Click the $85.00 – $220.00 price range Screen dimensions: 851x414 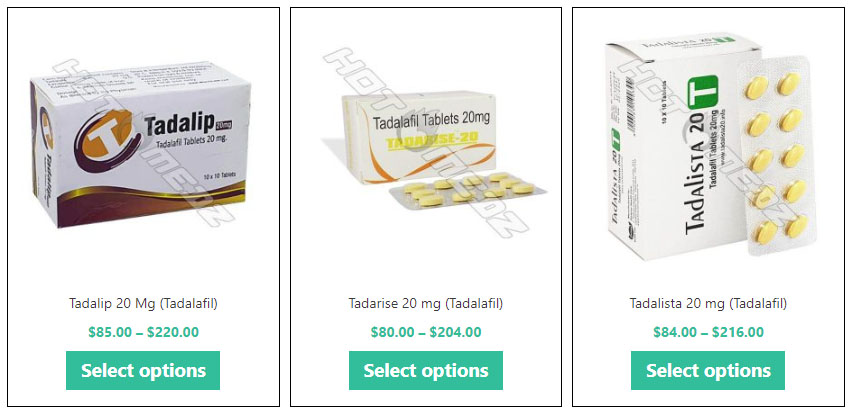click(143, 332)
